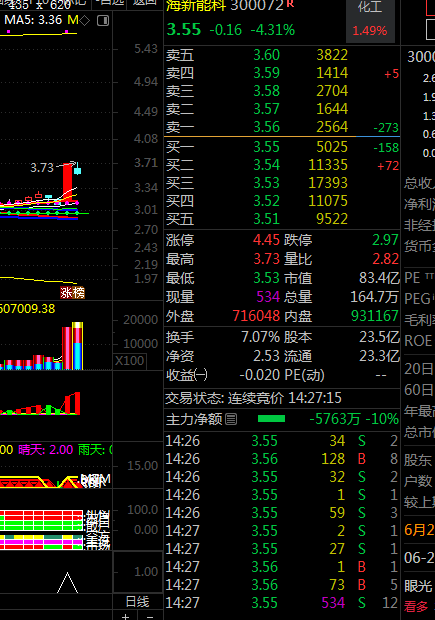Open the 日线 period selector
The width and height of the screenshot is (435, 620).
pyautogui.click(x=137, y=602)
